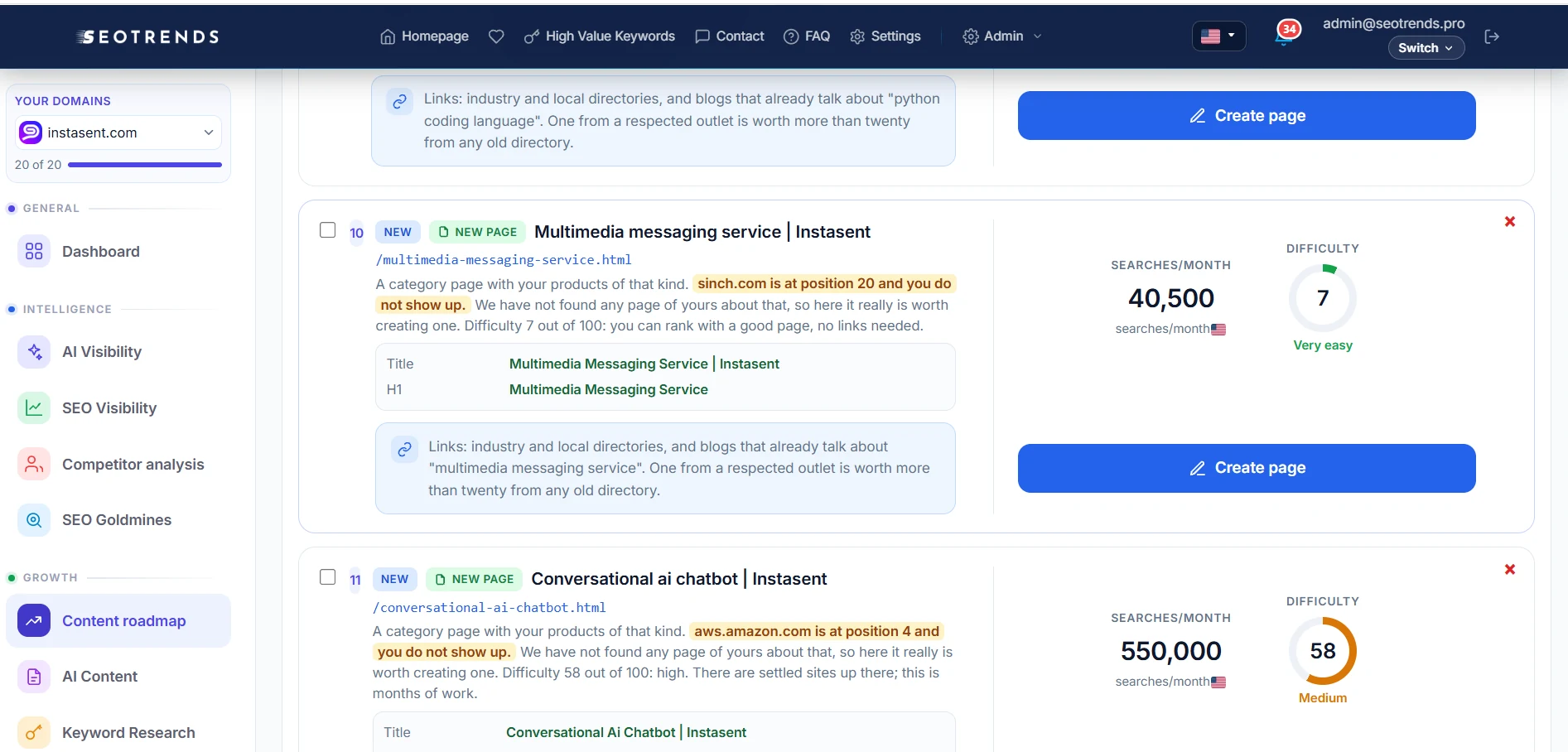The height and width of the screenshot is (752, 1568).
Task: Click the 550,000 searches/month value
Action: (1171, 651)
